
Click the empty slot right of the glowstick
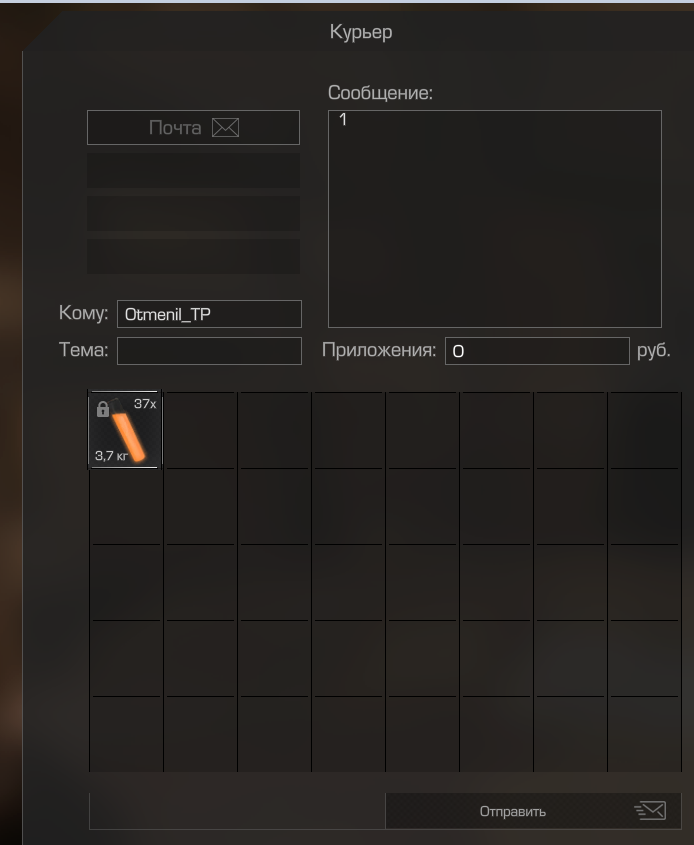click(x=200, y=430)
